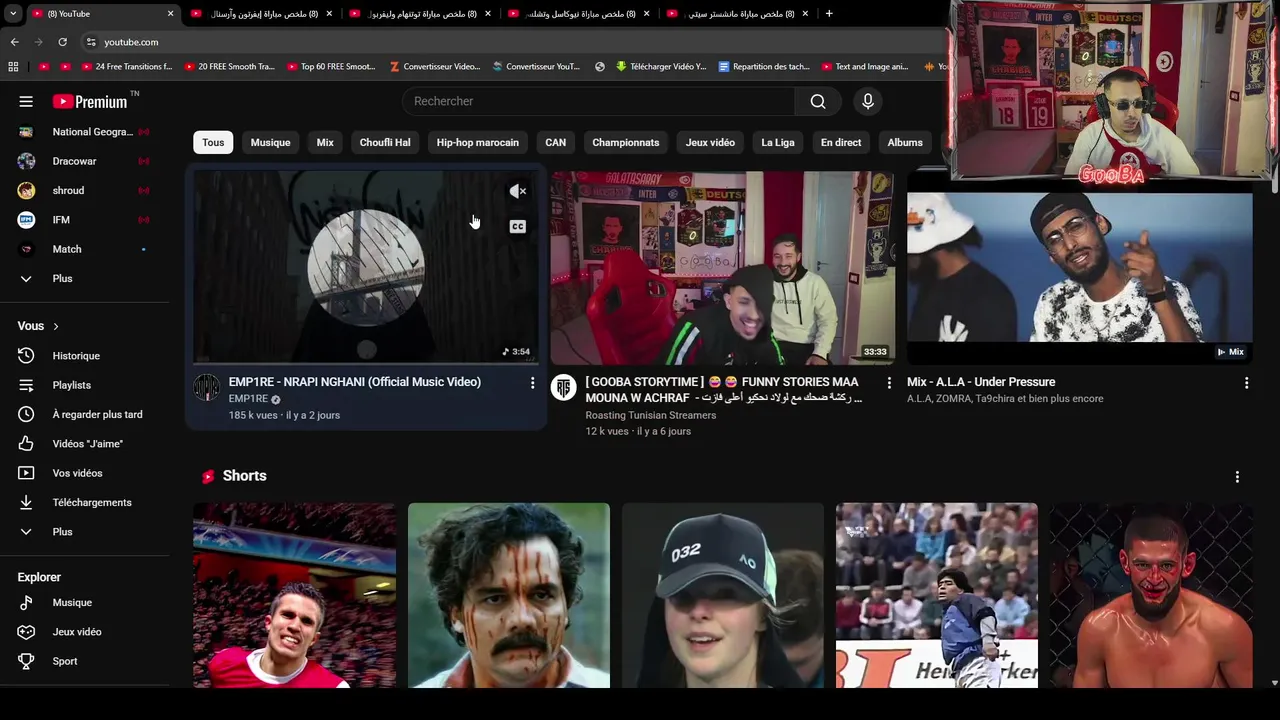Viewport: 1280px width, 720px height.
Task: Open the 032 cap short
Action: tap(723, 595)
